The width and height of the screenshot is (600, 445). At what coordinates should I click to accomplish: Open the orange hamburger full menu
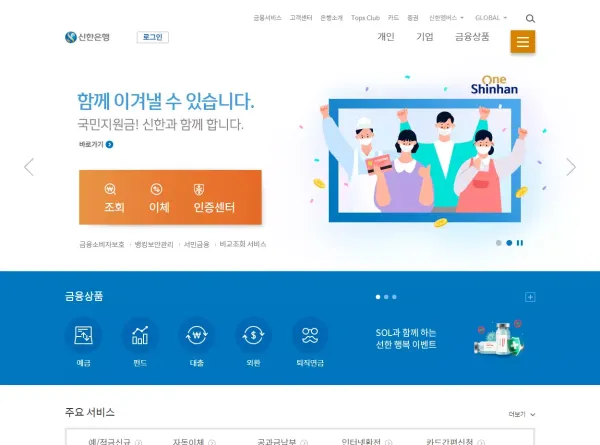(x=523, y=41)
